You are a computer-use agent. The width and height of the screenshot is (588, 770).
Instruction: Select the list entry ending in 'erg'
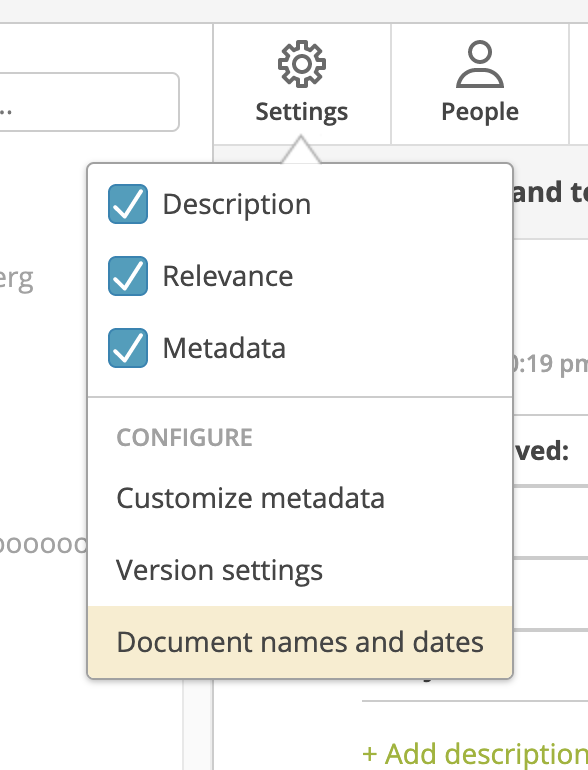click(17, 279)
